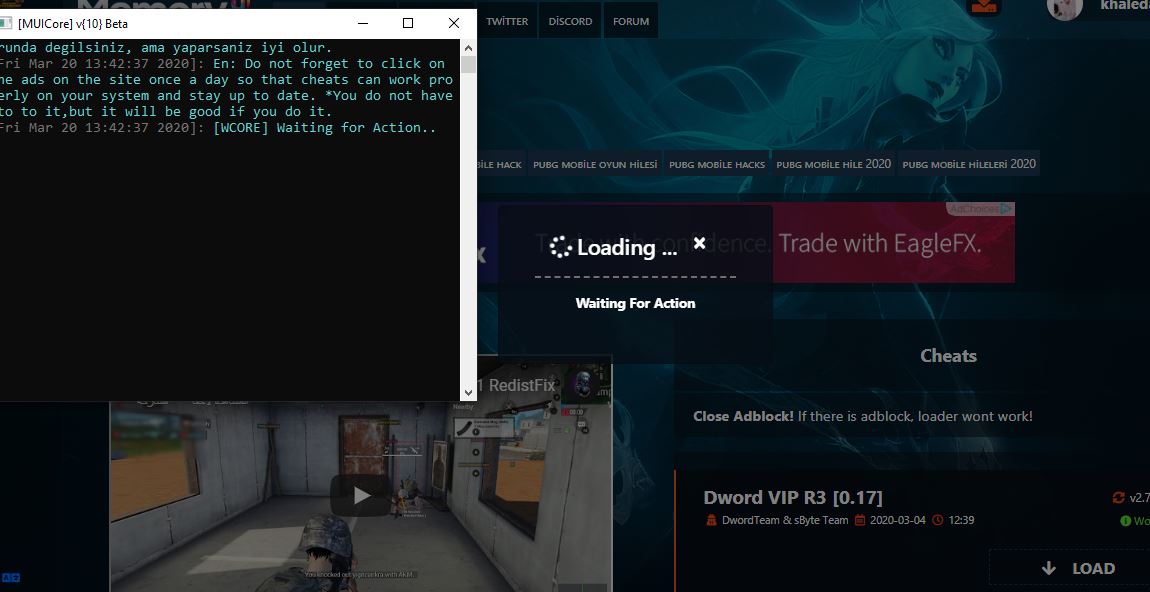1150x592 pixels.
Task: Click the [WCORE] Waiting for Action console line
Action: tap(324, 128)
